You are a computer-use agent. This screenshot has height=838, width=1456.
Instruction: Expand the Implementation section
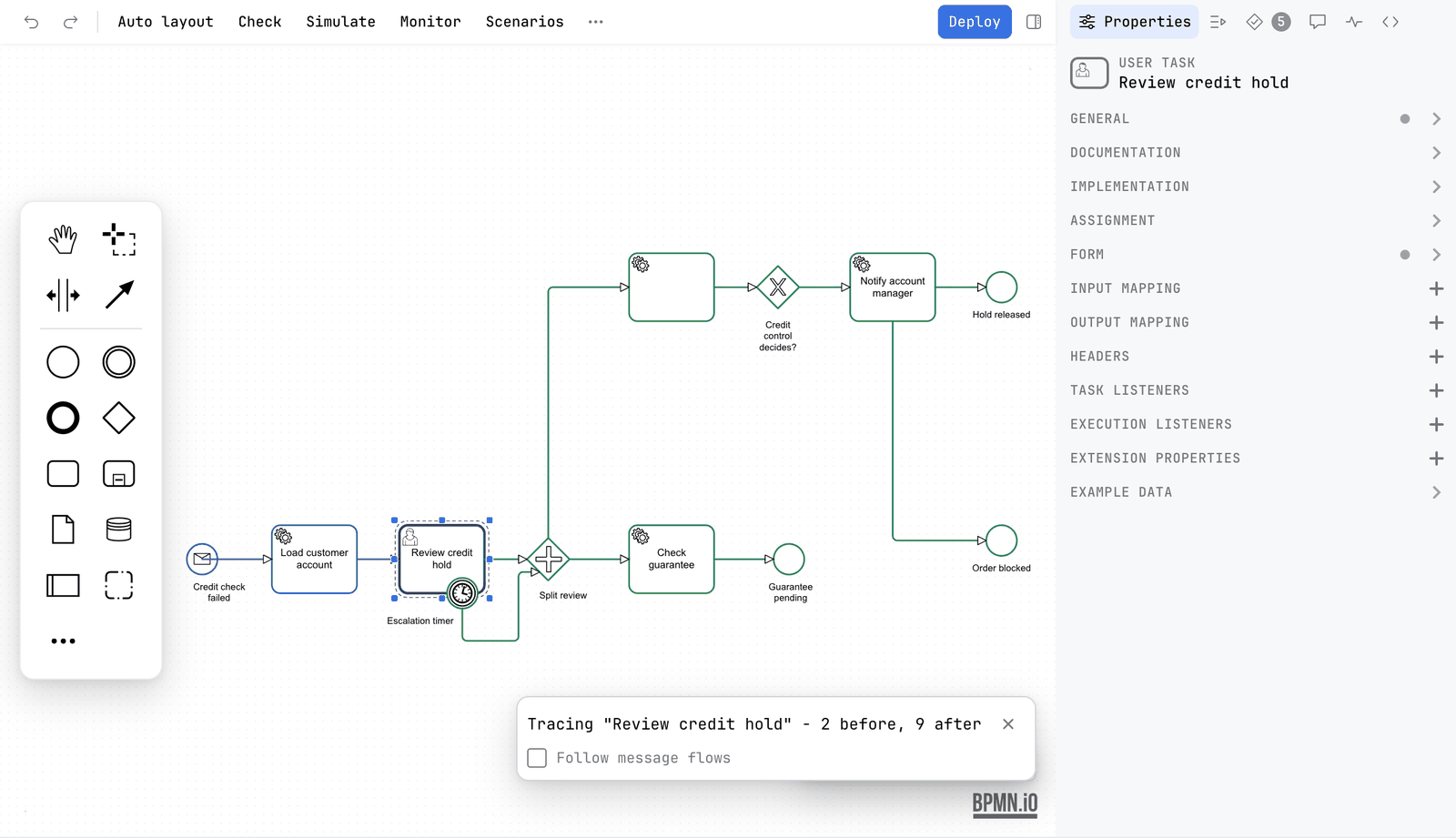click(1256, 187)
